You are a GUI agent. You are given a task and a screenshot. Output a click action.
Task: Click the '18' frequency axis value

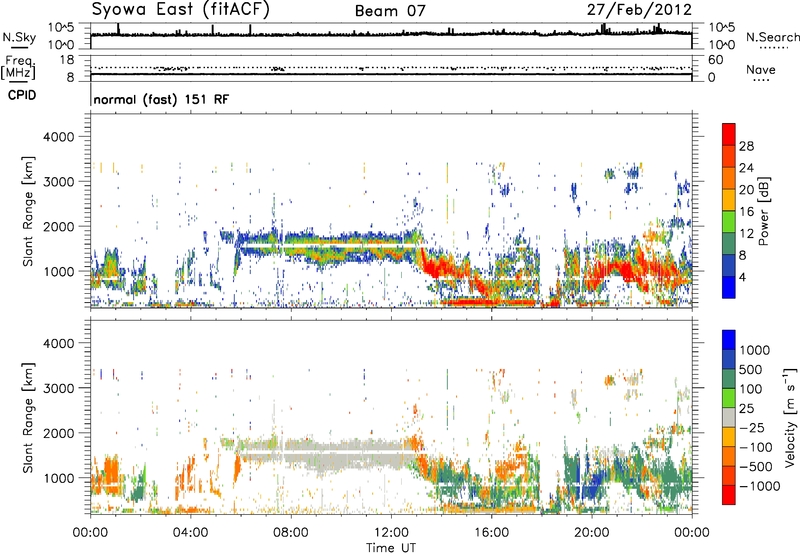pos(67,60)
